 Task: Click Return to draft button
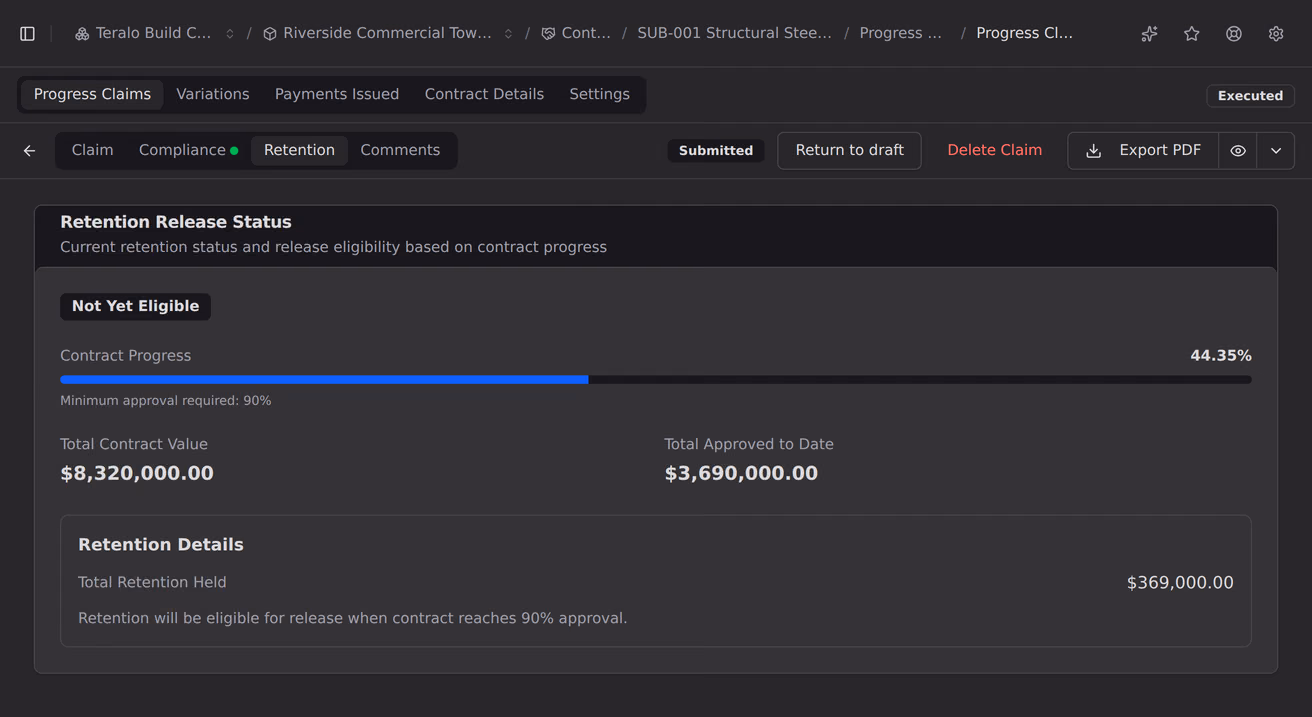(849, 151)
